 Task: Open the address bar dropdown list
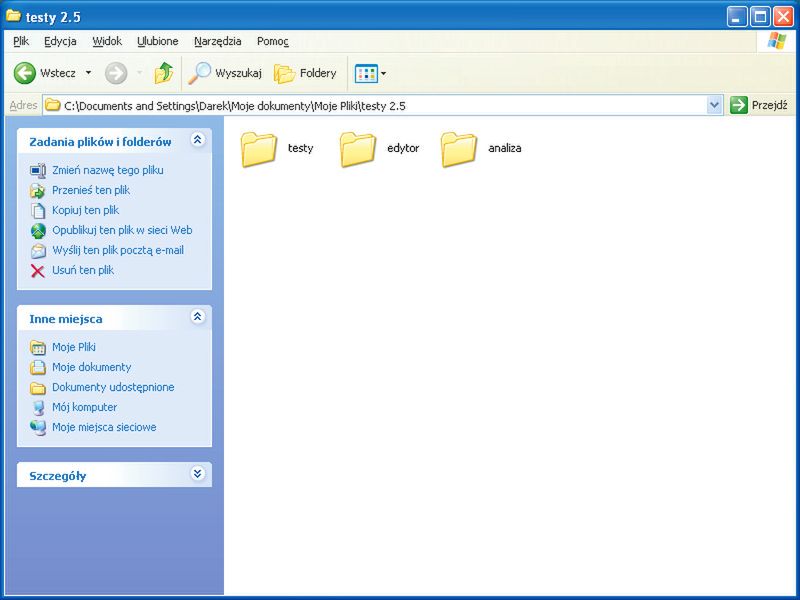pyautogui.click(x=714, y=105)
